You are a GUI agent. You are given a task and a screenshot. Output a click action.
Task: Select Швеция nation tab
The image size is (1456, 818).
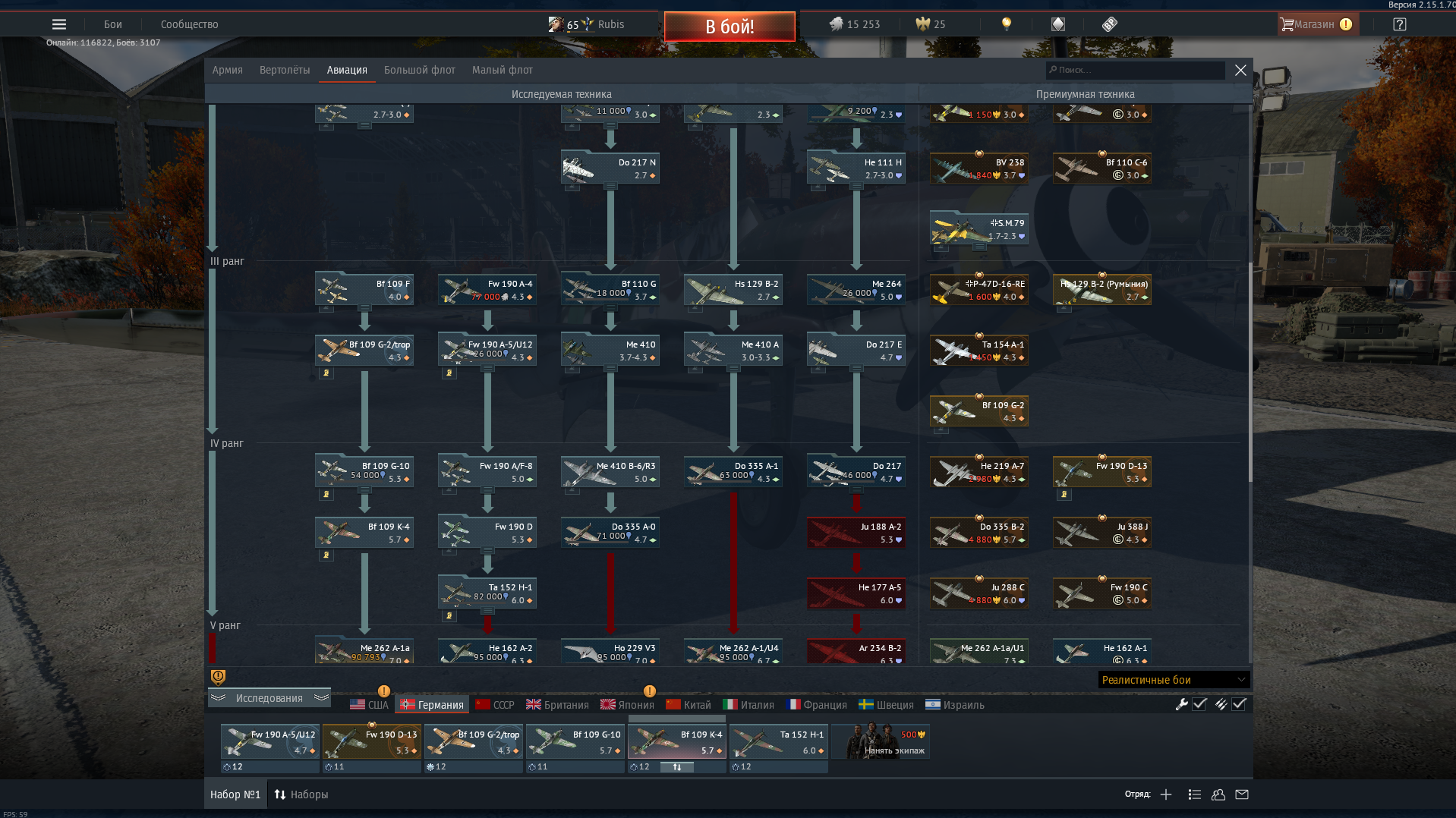coord(886,705)
